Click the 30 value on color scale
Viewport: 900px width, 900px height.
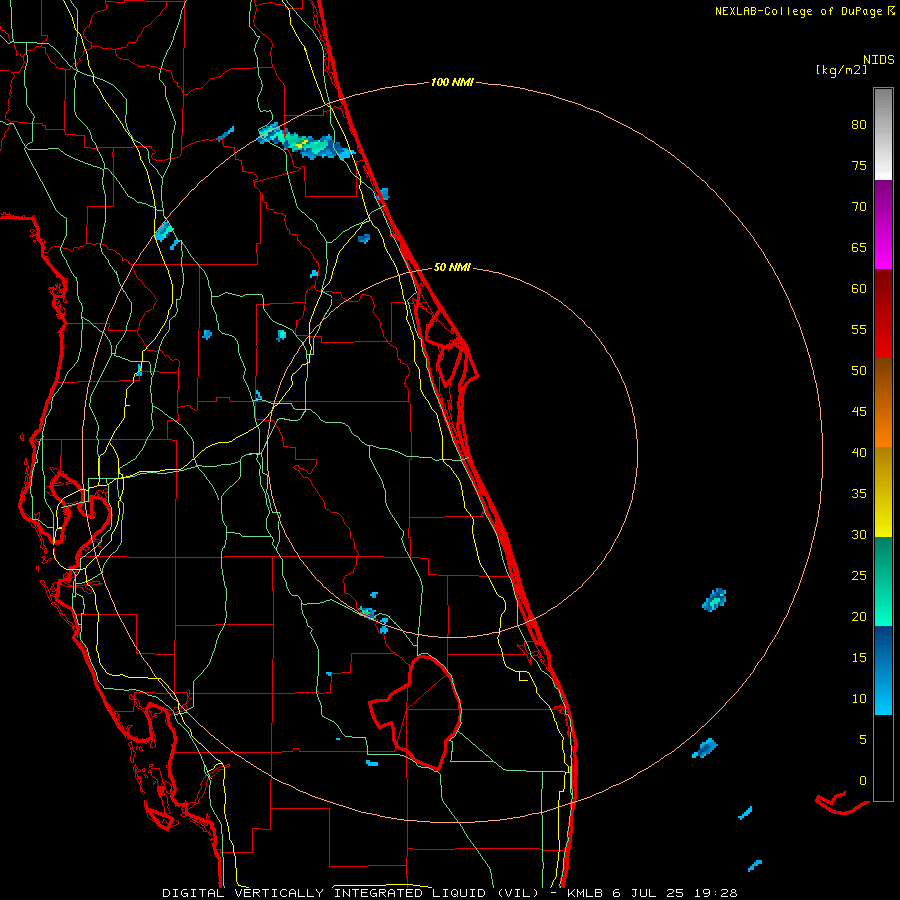859,535
